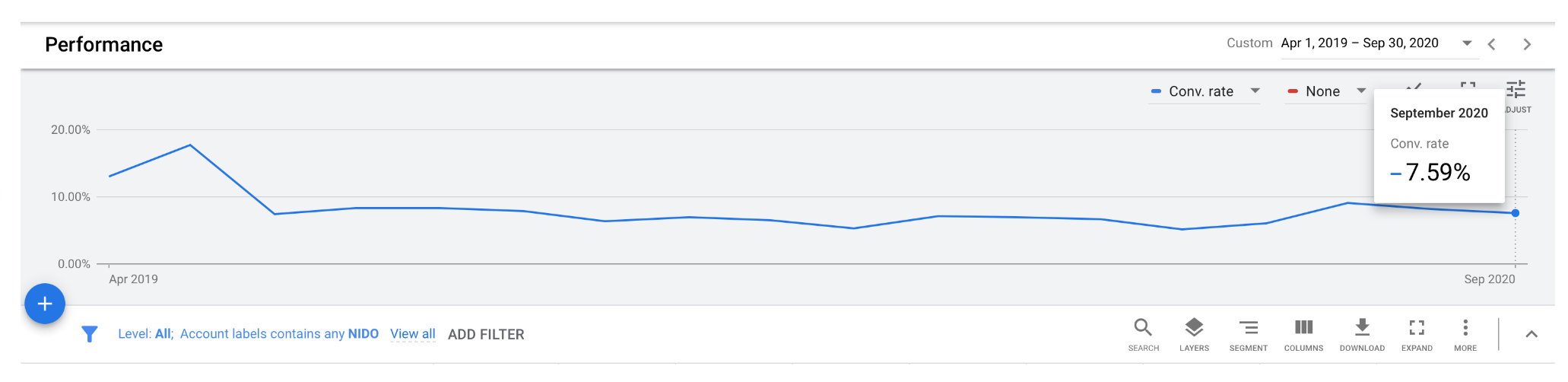This screenshot has width=1568, height=382.
Task: Click the funnel filter icon
Action: 90,334
